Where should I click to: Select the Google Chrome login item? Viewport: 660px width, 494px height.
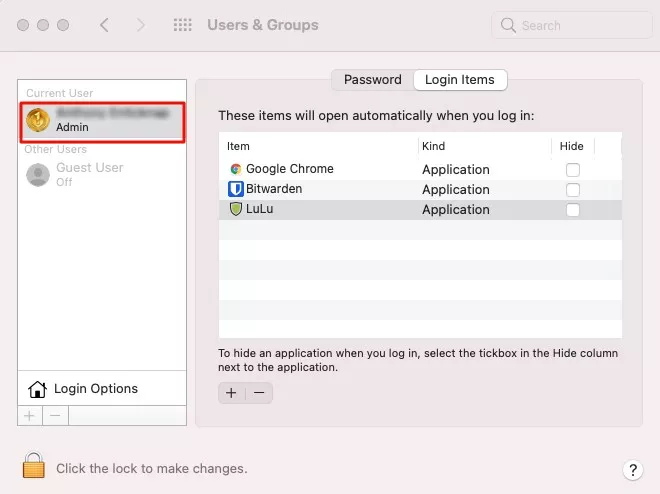(x=289, y=169)
